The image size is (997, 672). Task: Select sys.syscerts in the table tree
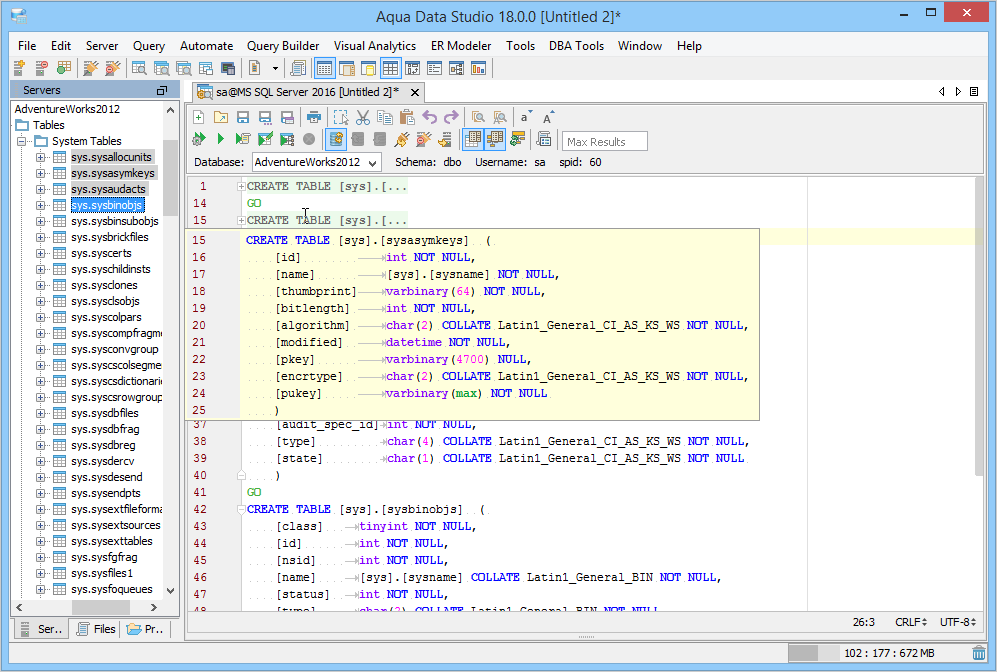(x=101, y=253)
